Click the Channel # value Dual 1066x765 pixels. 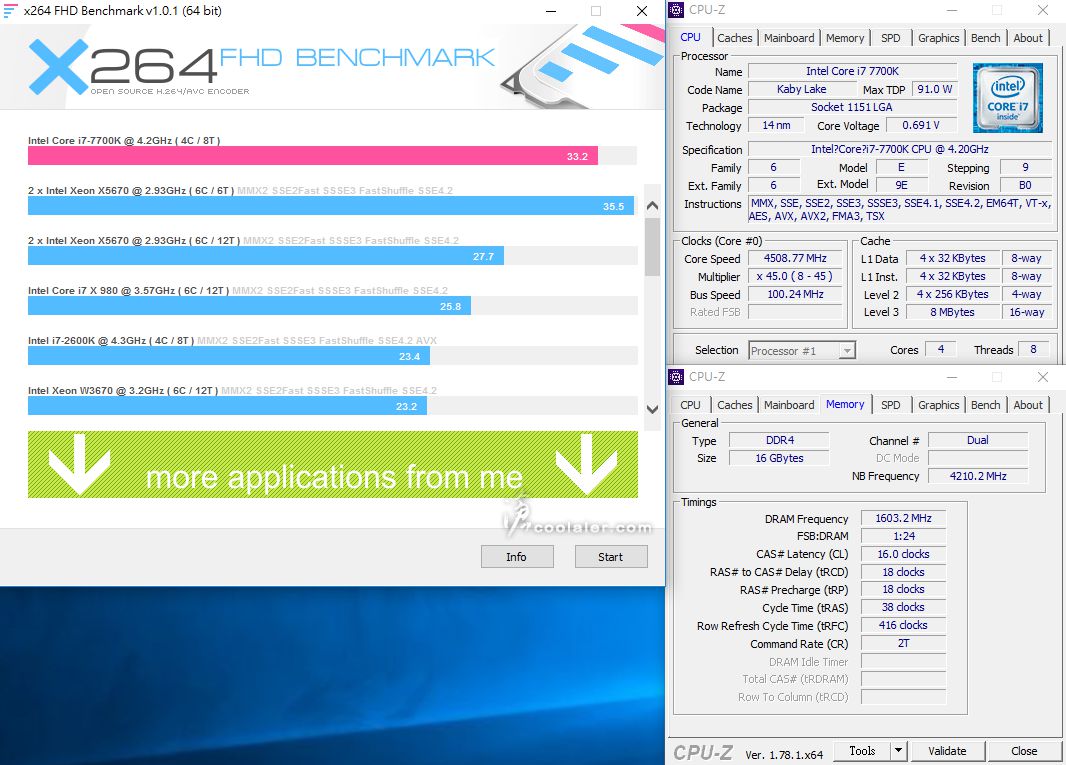pos(978,441)
